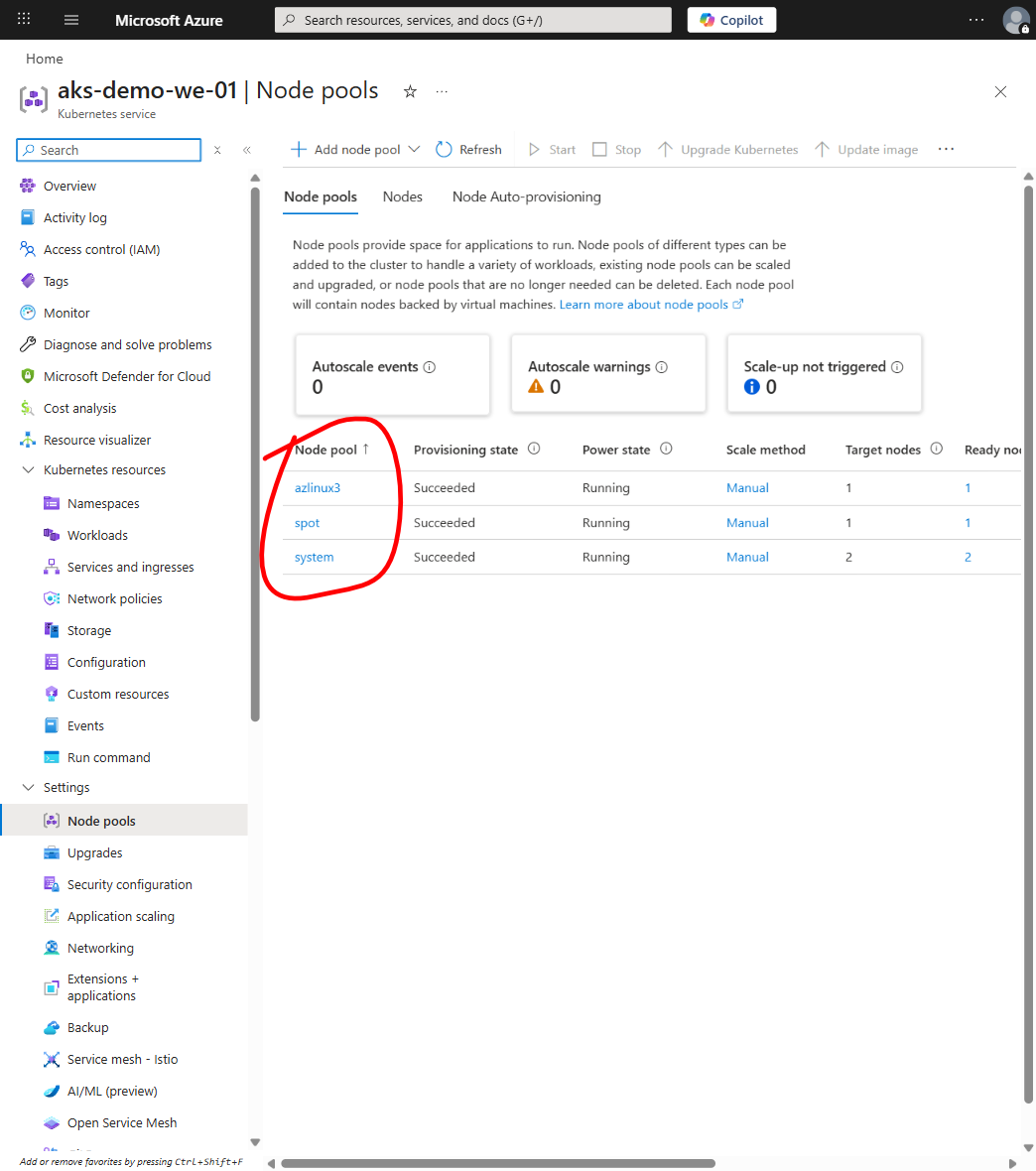Show info for Autoscale events

430,367
